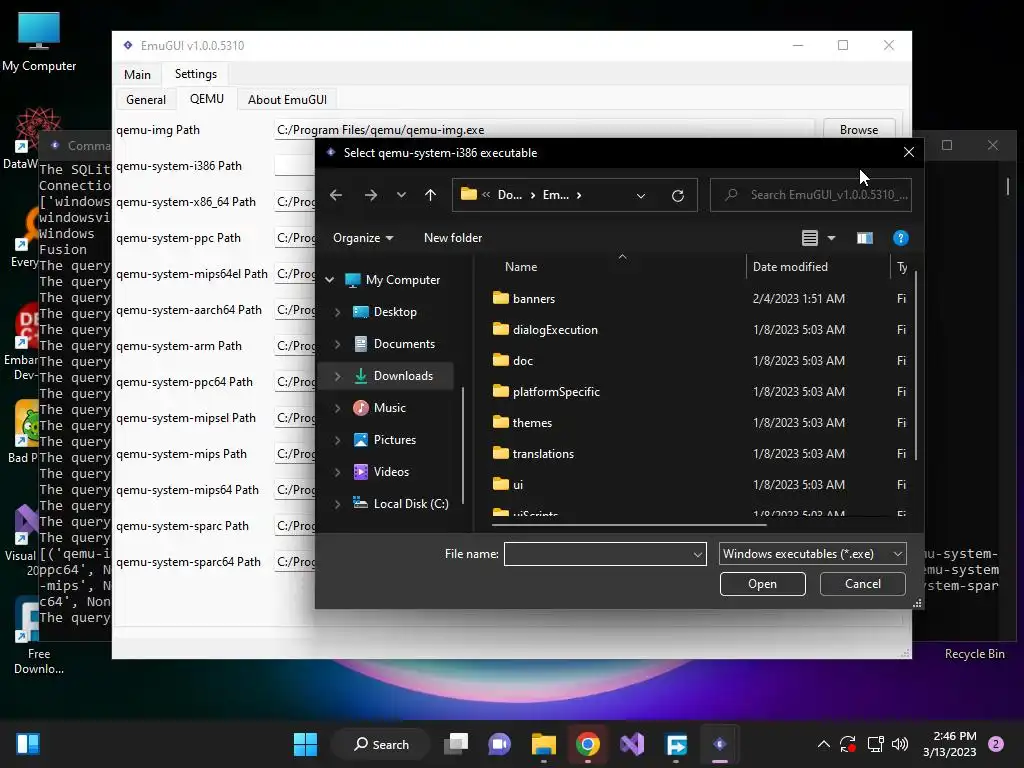Go back in the file dialog
The width and height of the screenshot is (1024, 768).
pos(336,195)
